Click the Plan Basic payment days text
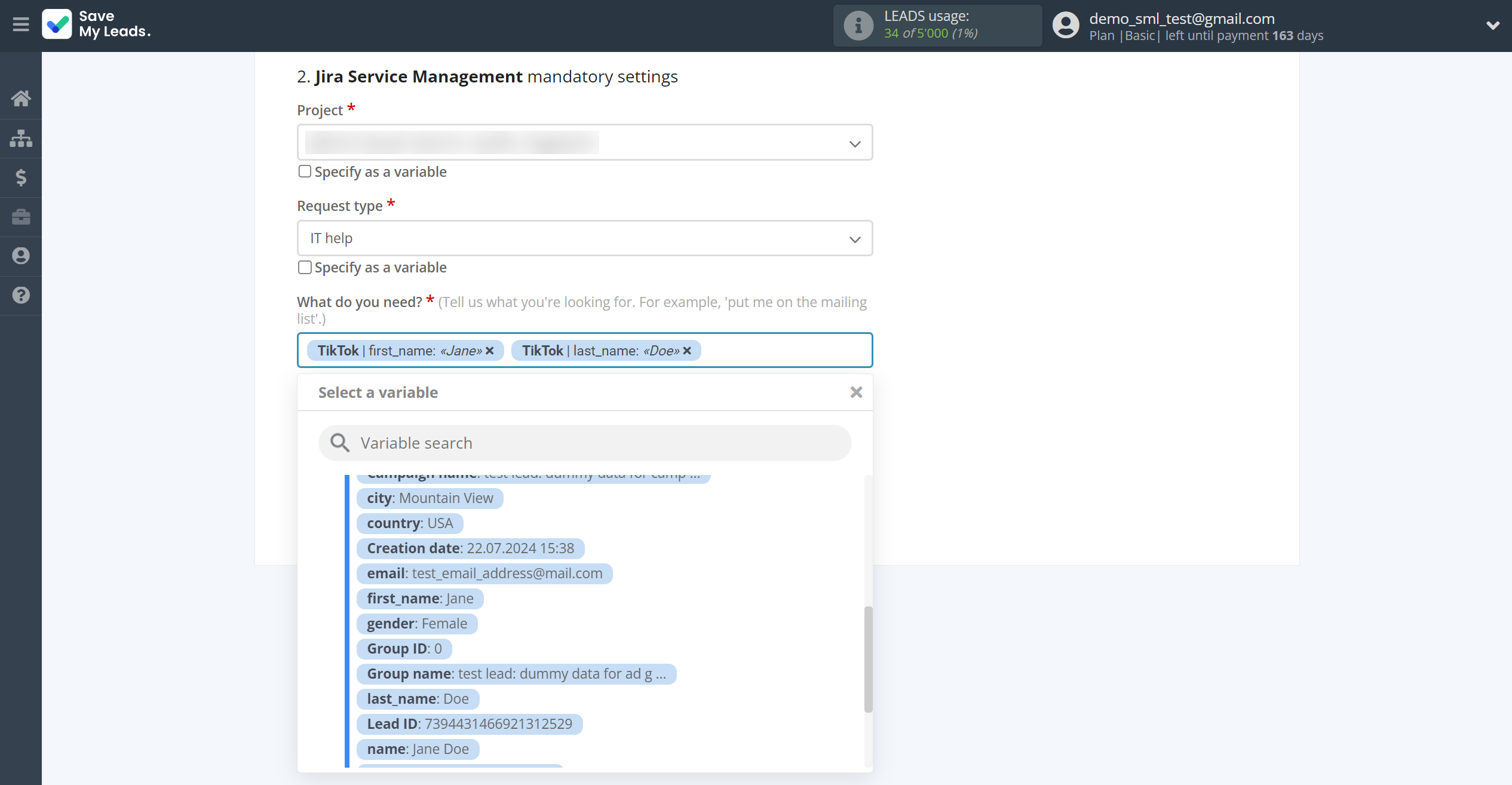 [1206, 36]
